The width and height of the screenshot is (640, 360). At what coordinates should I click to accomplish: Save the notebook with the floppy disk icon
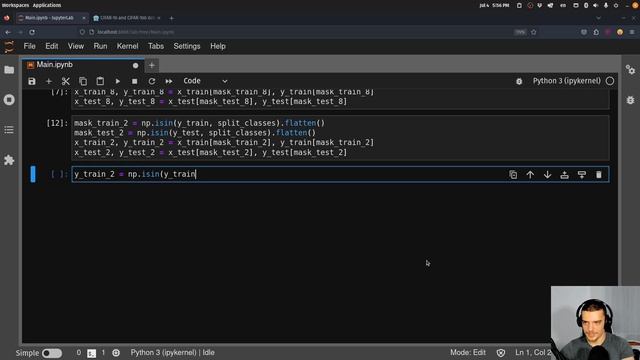[32, 81]
